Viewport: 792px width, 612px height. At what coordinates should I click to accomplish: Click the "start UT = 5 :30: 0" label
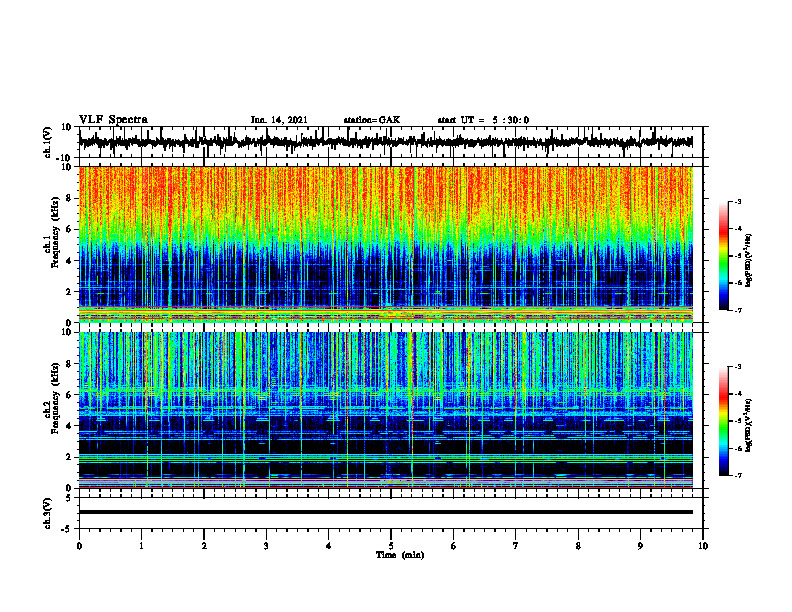[483, 120]
